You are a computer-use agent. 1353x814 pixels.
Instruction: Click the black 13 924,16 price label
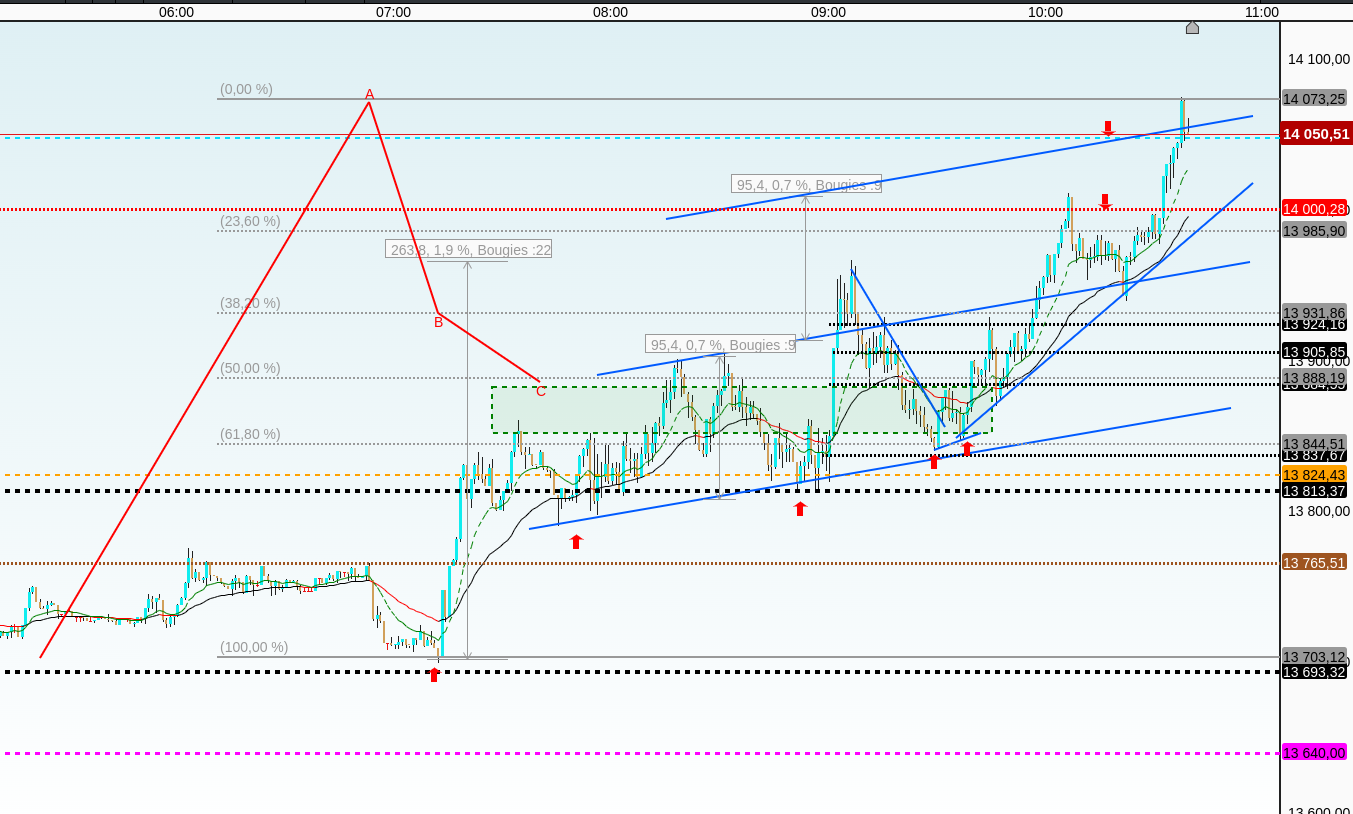click(x=1314, y=324)
